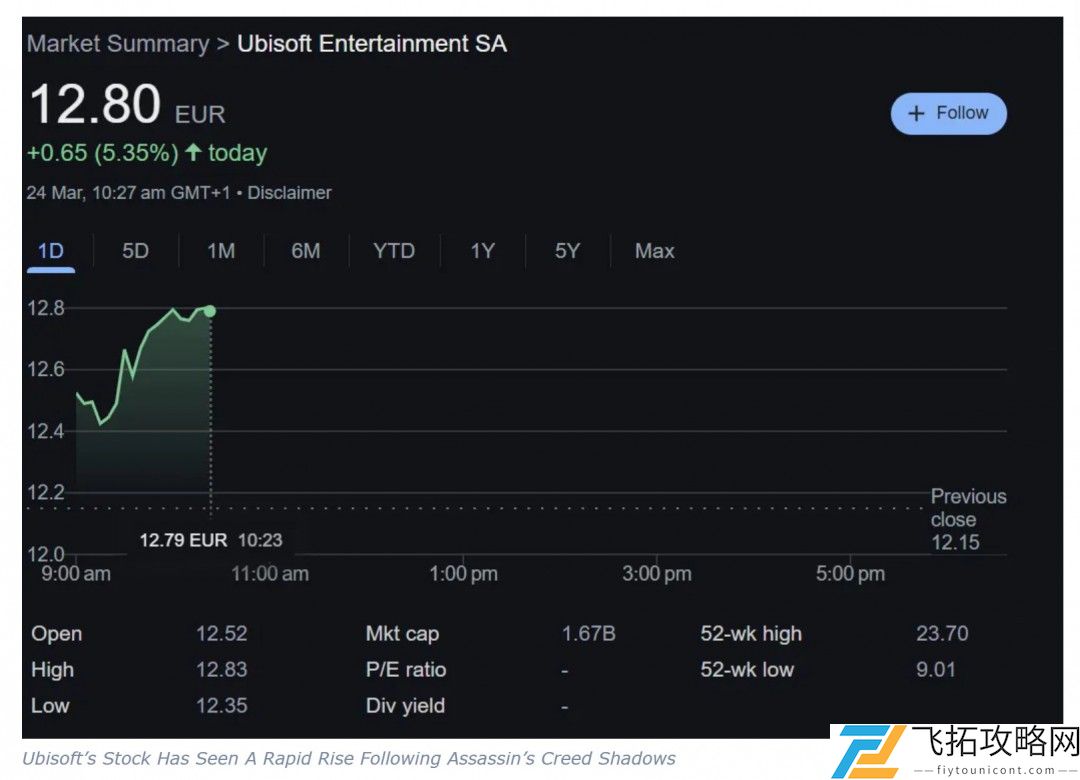
Task: Click the 12.80 stock price
Action: point(95,105)
